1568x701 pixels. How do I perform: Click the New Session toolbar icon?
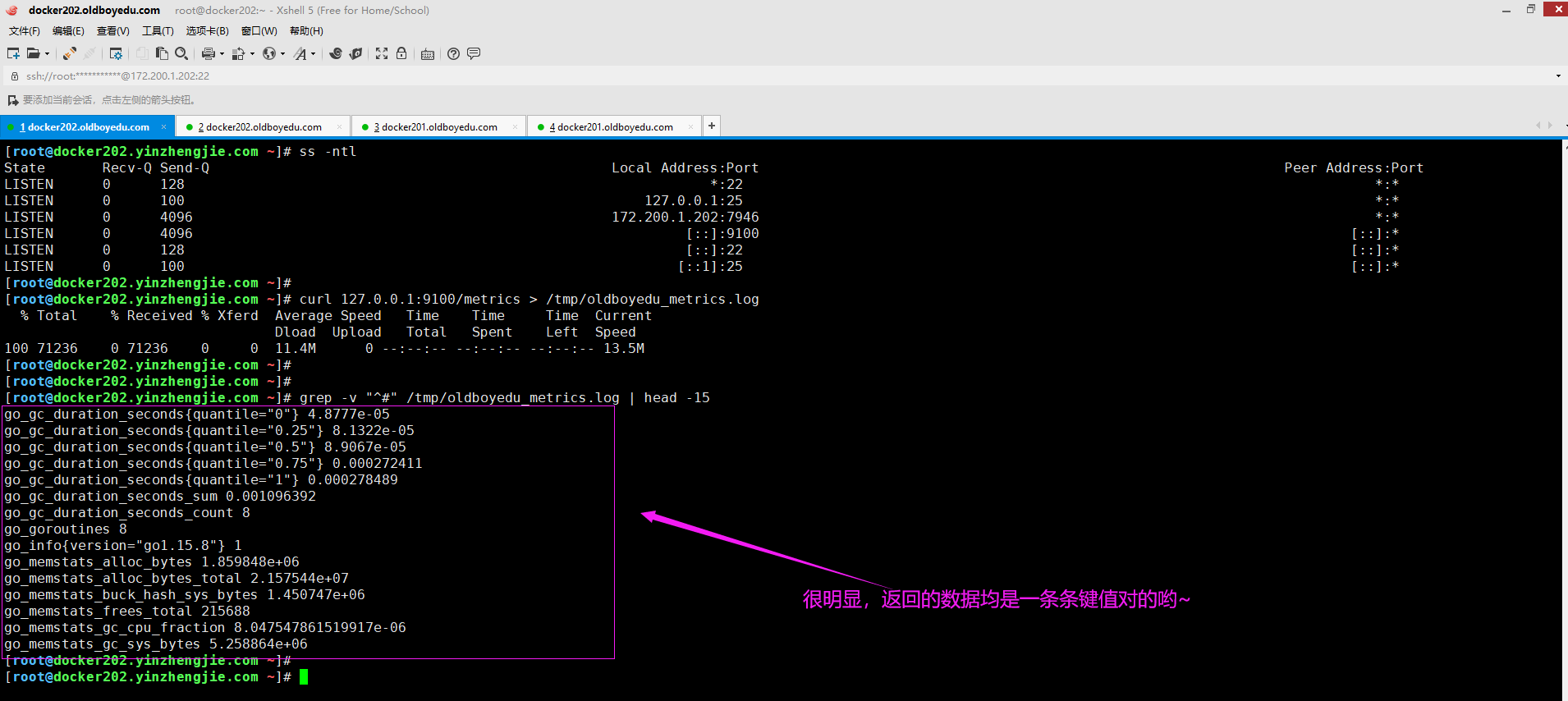tap(13, 53)
